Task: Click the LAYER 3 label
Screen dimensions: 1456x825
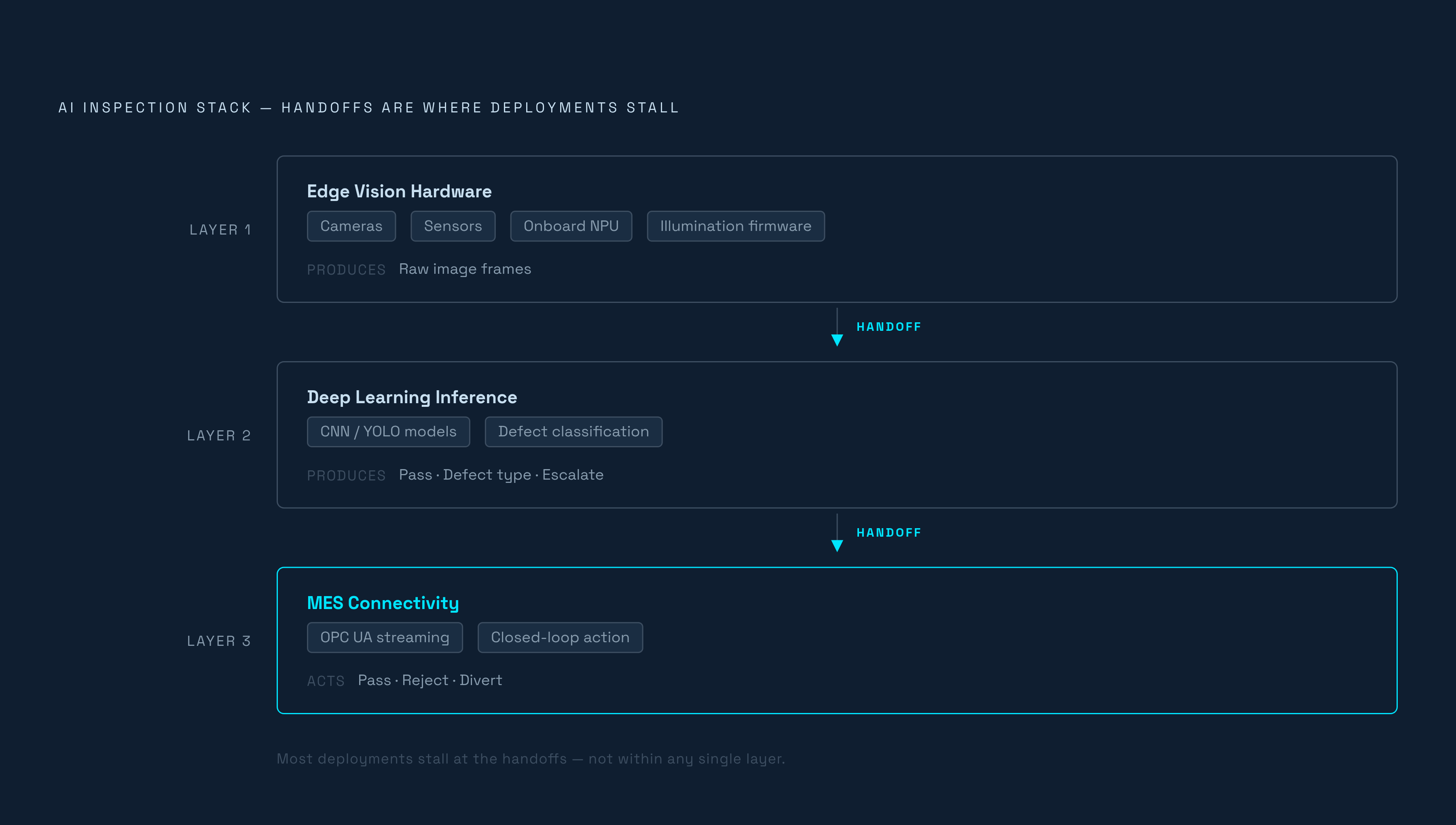Action: click(219, 641)
